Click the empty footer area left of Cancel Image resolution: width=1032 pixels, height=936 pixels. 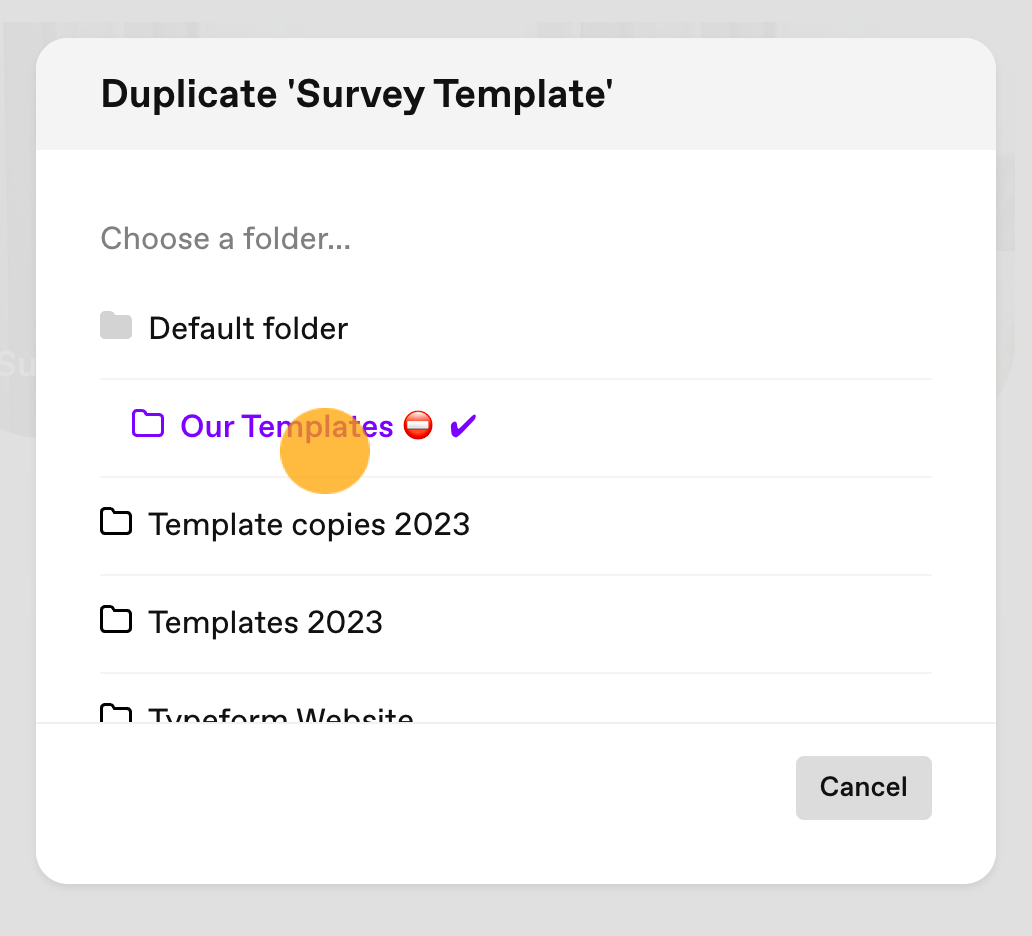tap(415, 788)
